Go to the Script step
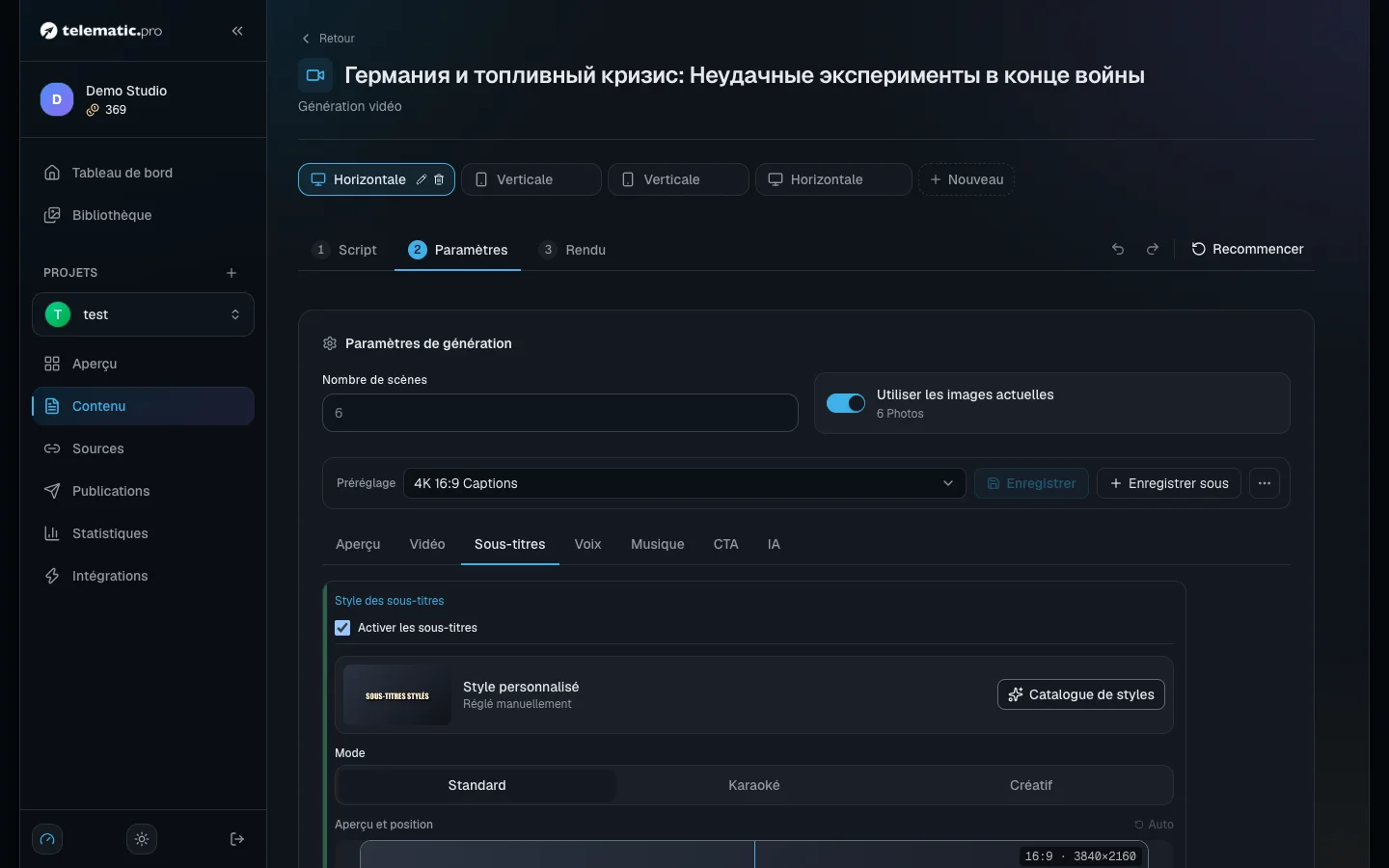 pos(345,250)
